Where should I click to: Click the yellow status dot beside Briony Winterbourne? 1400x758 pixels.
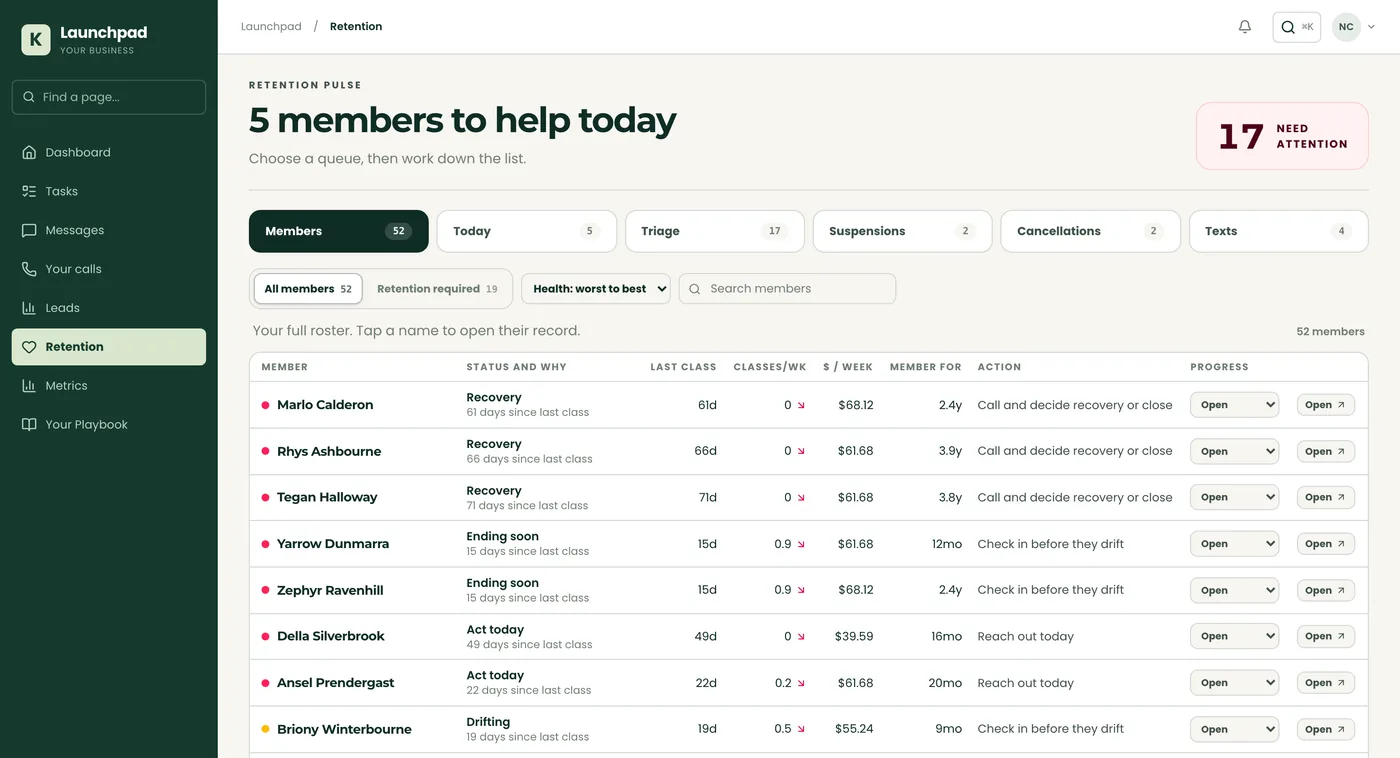(x=265, y=729)
